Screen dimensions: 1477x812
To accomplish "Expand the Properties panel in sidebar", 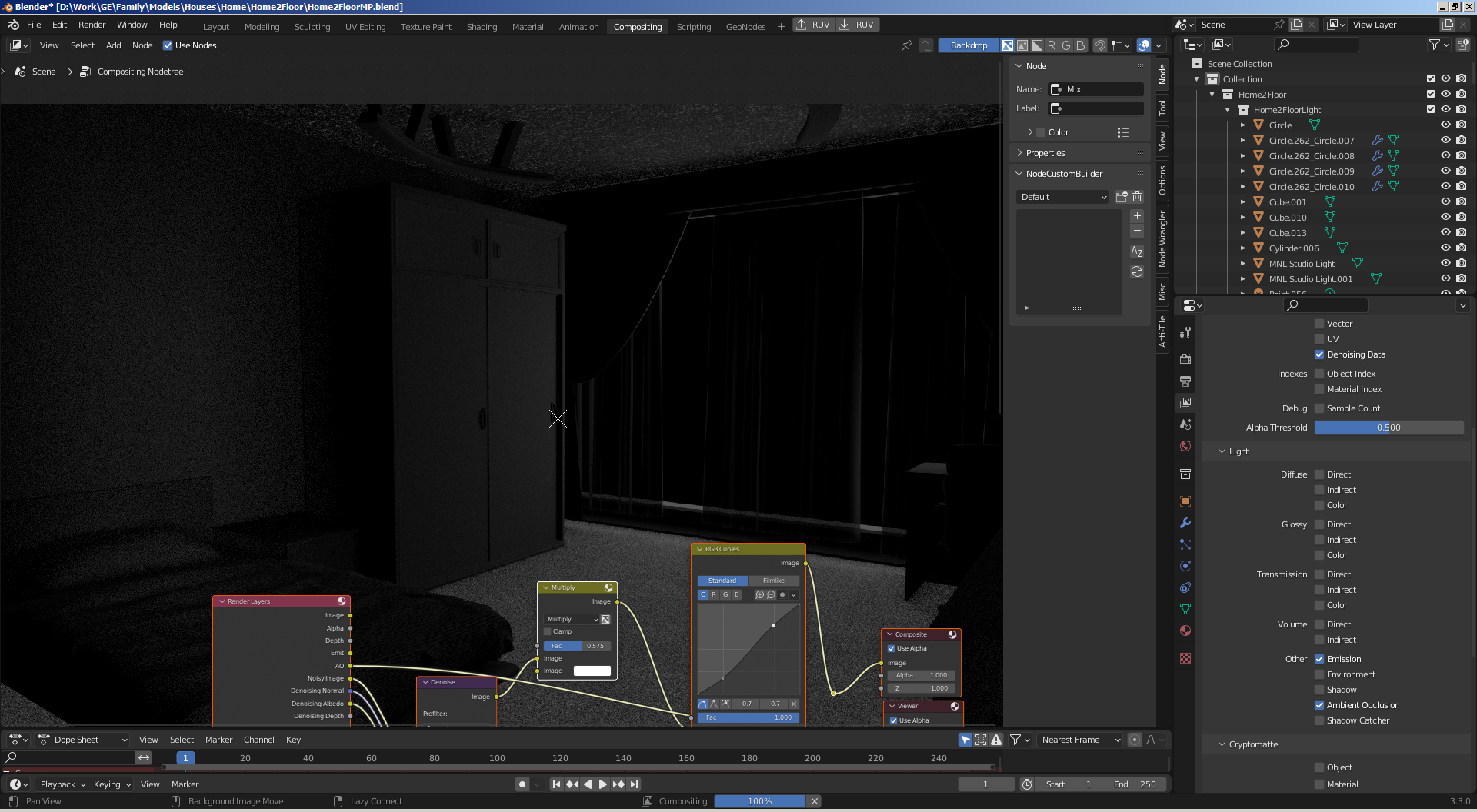I will pyautogui.click(x=1045, y=153).
